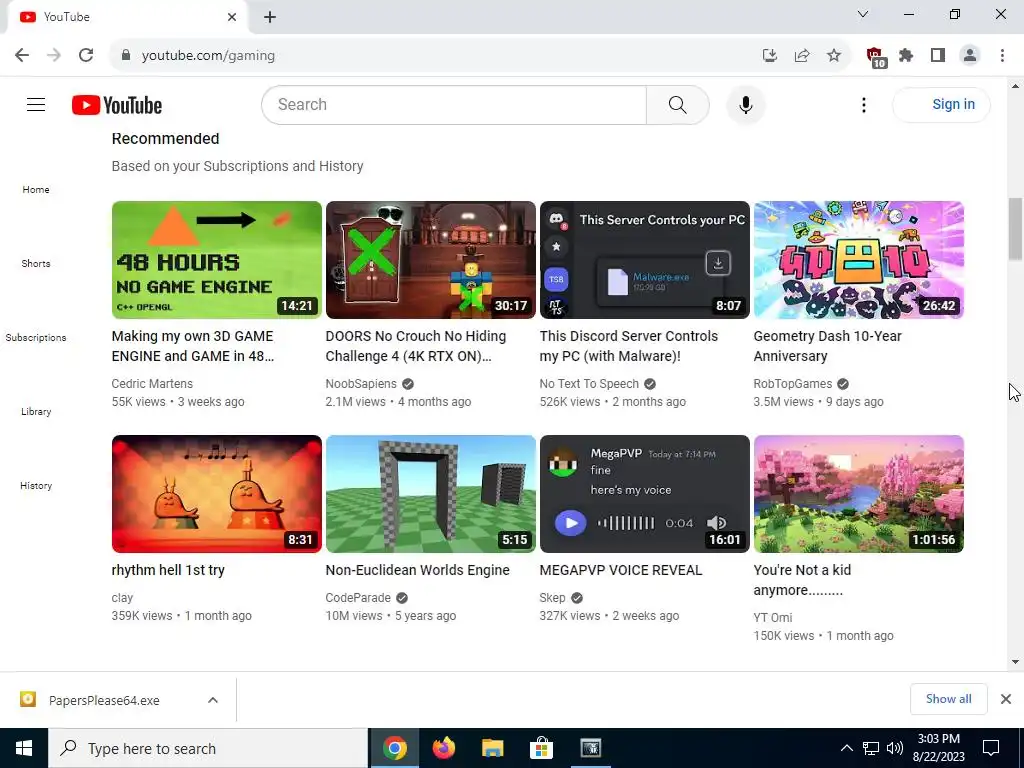This screenshot has height=768, width=1024.
Task: Click title Making my own 3D GAME ENGINE
Action: 193,345
